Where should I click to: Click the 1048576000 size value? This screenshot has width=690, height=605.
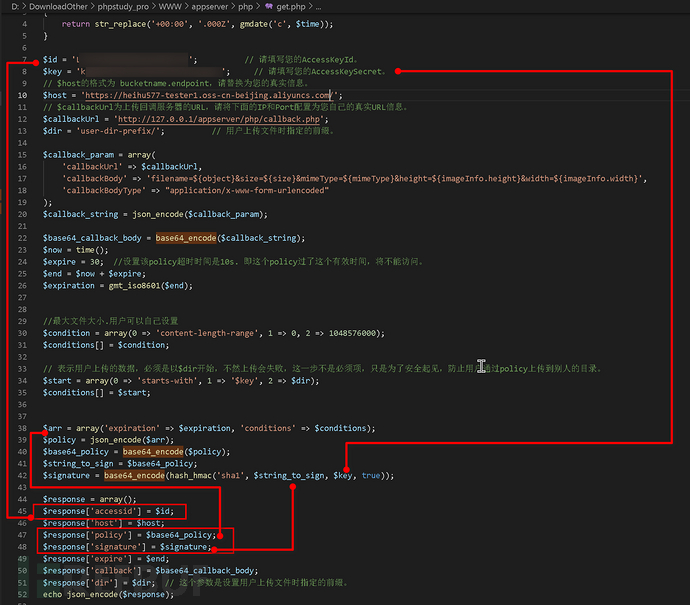pyautogui.click(x=352, y=333)
